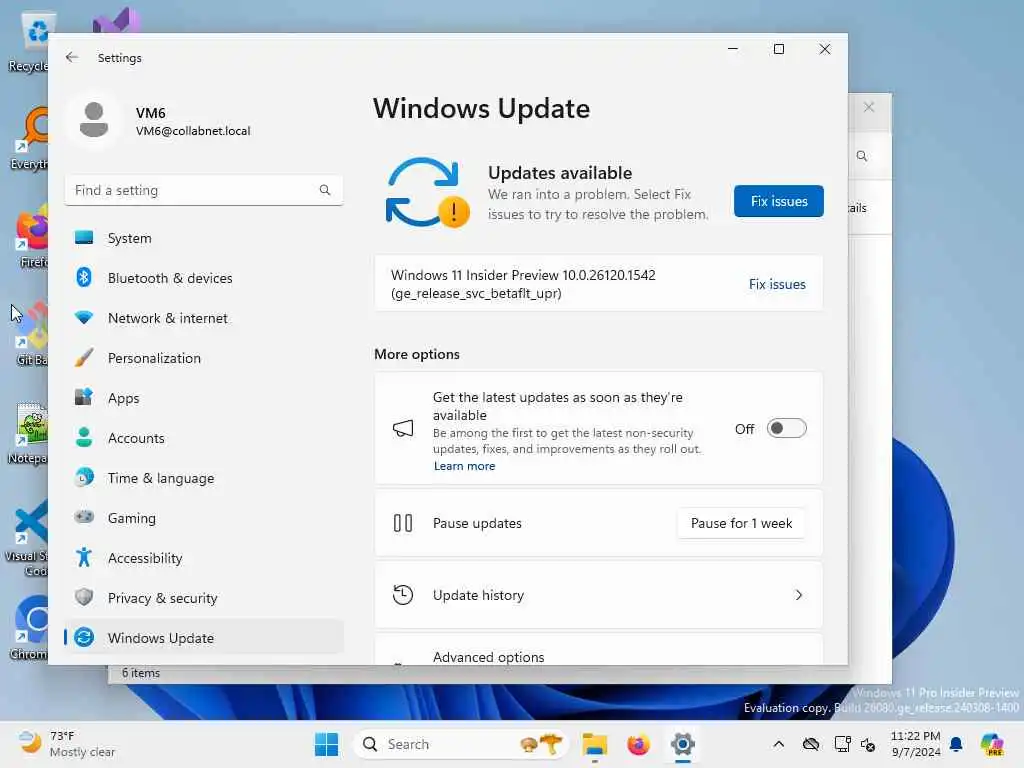1024x768 pixels.
Task: Select Bluetooth & devices category
Action: click(204, 278)
